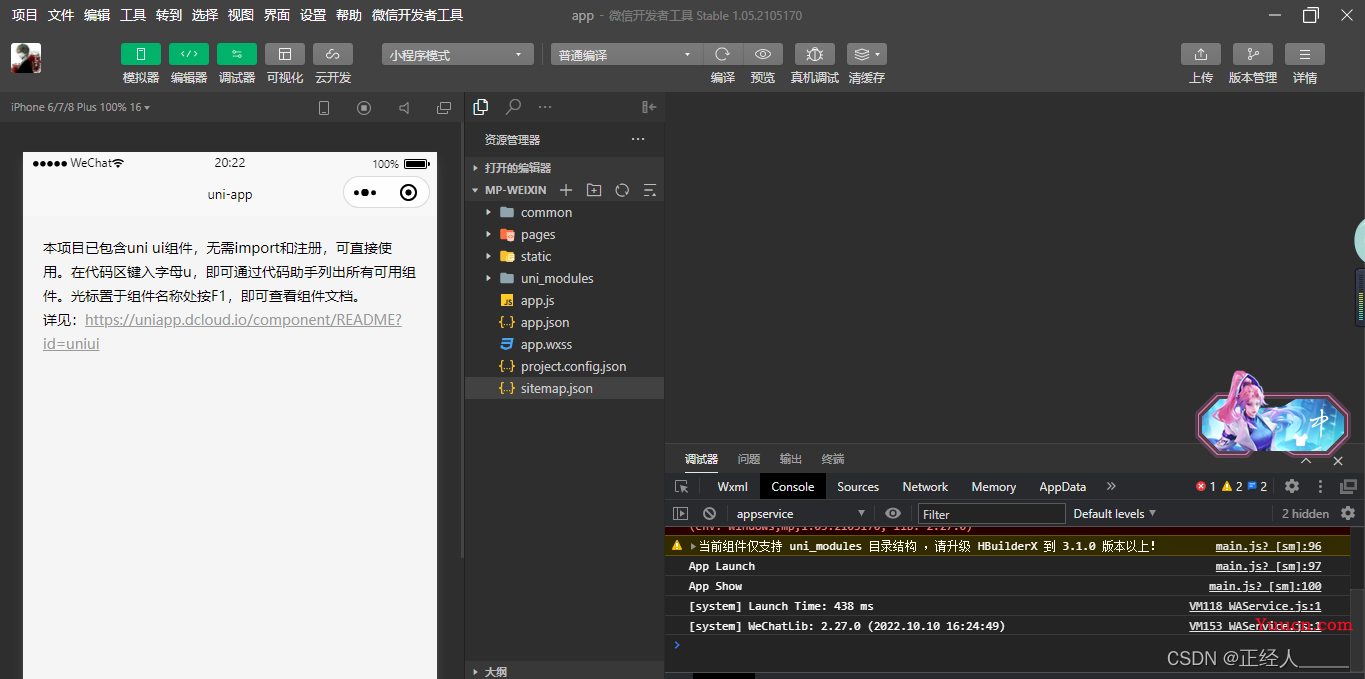Image resolution: width=1365 pixels, height=679 pixels.
Task: Open the 文件 menu
Action: 61,15
